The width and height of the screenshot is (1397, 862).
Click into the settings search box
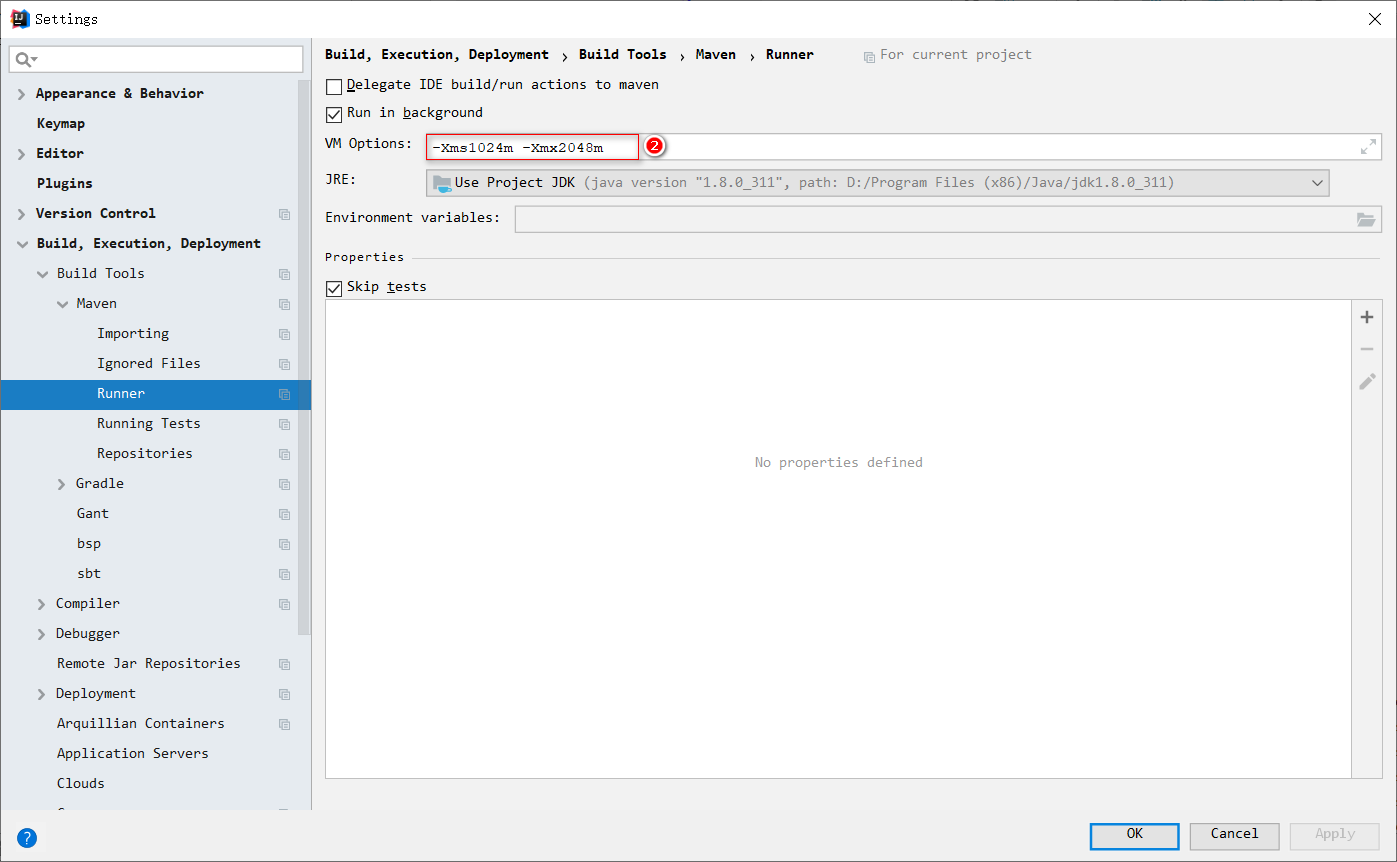pyautogui.click(x=156, y=60)
